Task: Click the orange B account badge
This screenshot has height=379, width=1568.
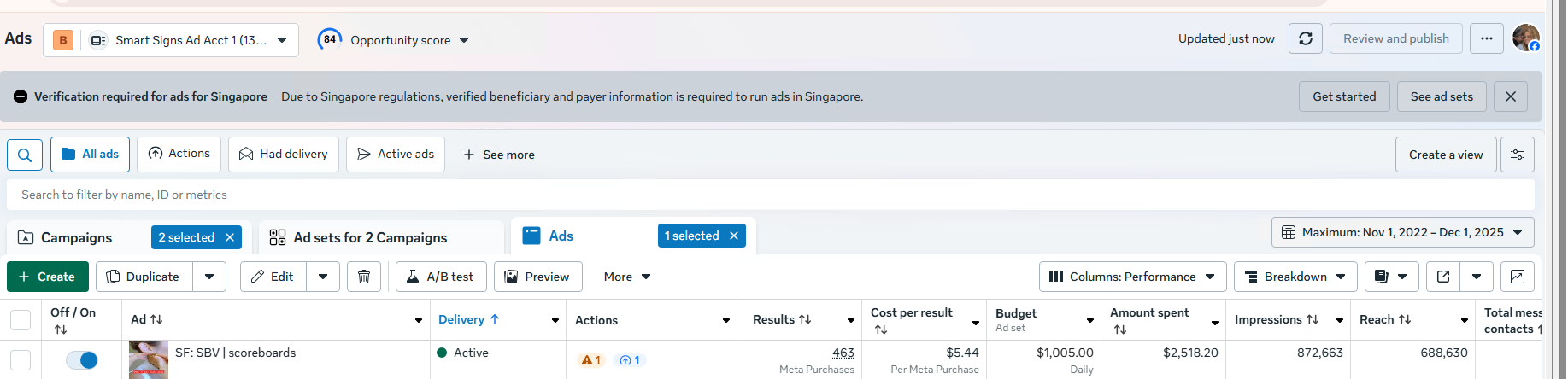Action: [63, 40]
